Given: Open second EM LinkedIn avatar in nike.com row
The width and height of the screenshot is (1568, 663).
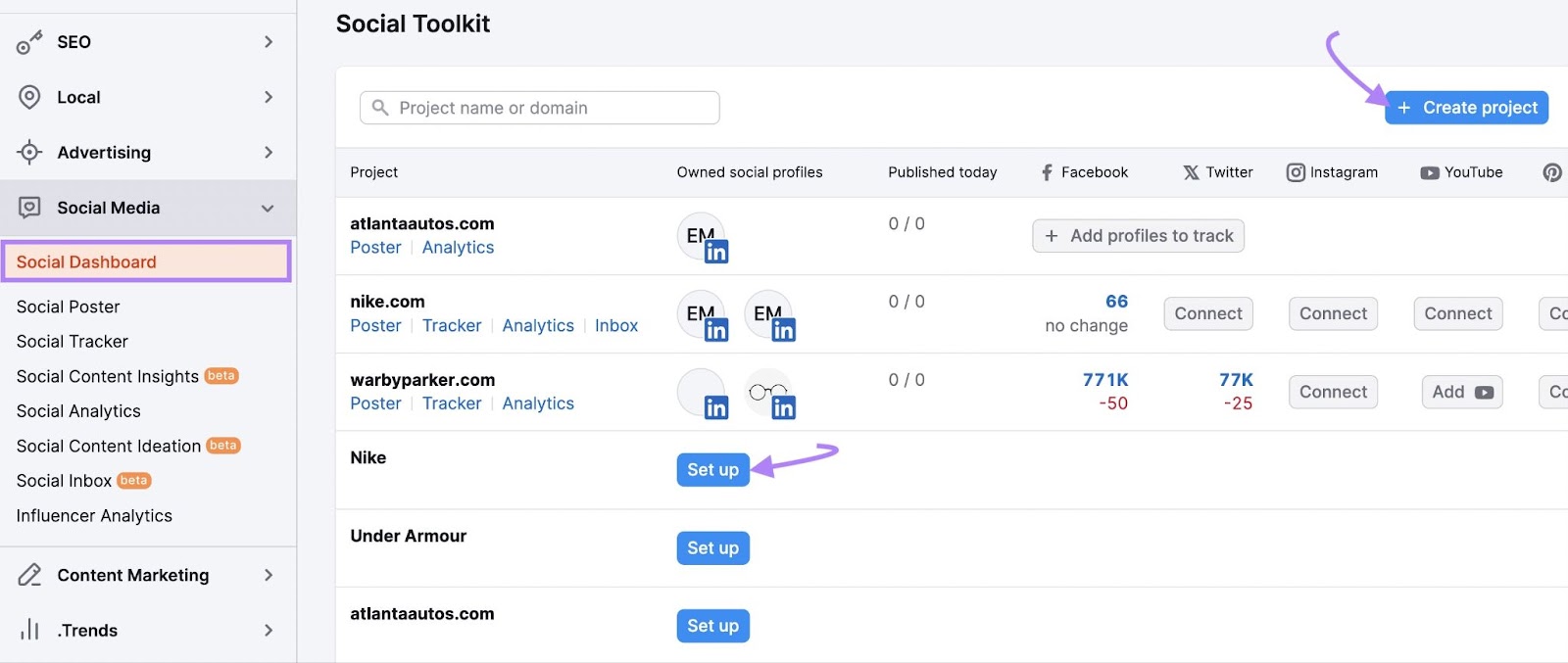Looking at the screenshot, I should click(770, 315).
